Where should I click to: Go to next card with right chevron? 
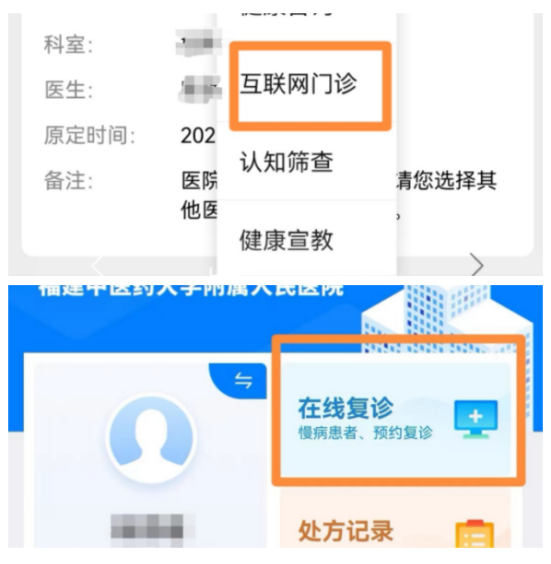[477, 264]
